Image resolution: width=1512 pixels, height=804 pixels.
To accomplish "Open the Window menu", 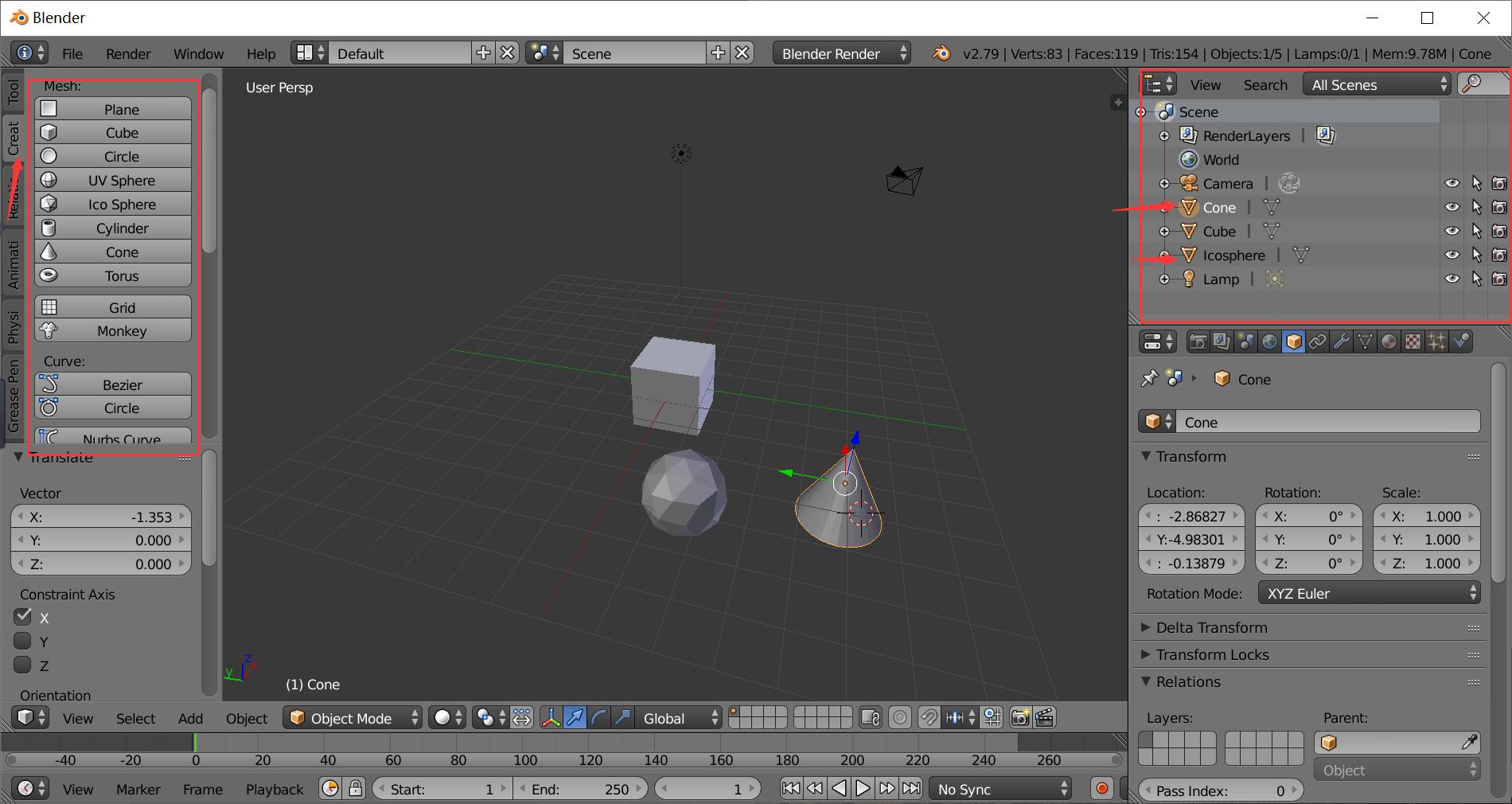I will tap(198, 53).
